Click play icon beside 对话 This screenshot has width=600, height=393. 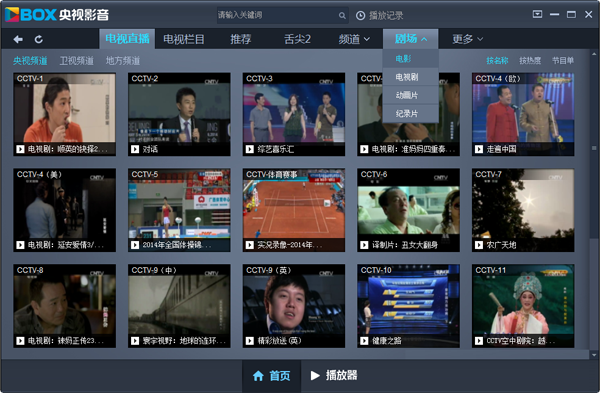135,149
